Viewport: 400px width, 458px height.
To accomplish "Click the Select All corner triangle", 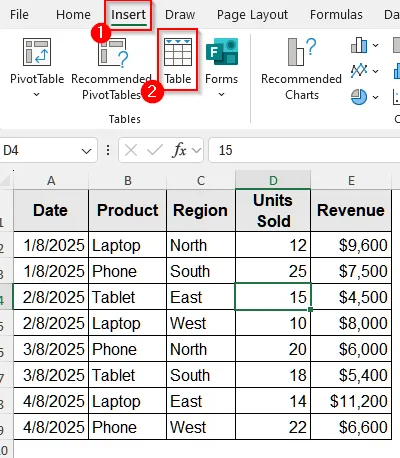I will (x=6, y=180).
